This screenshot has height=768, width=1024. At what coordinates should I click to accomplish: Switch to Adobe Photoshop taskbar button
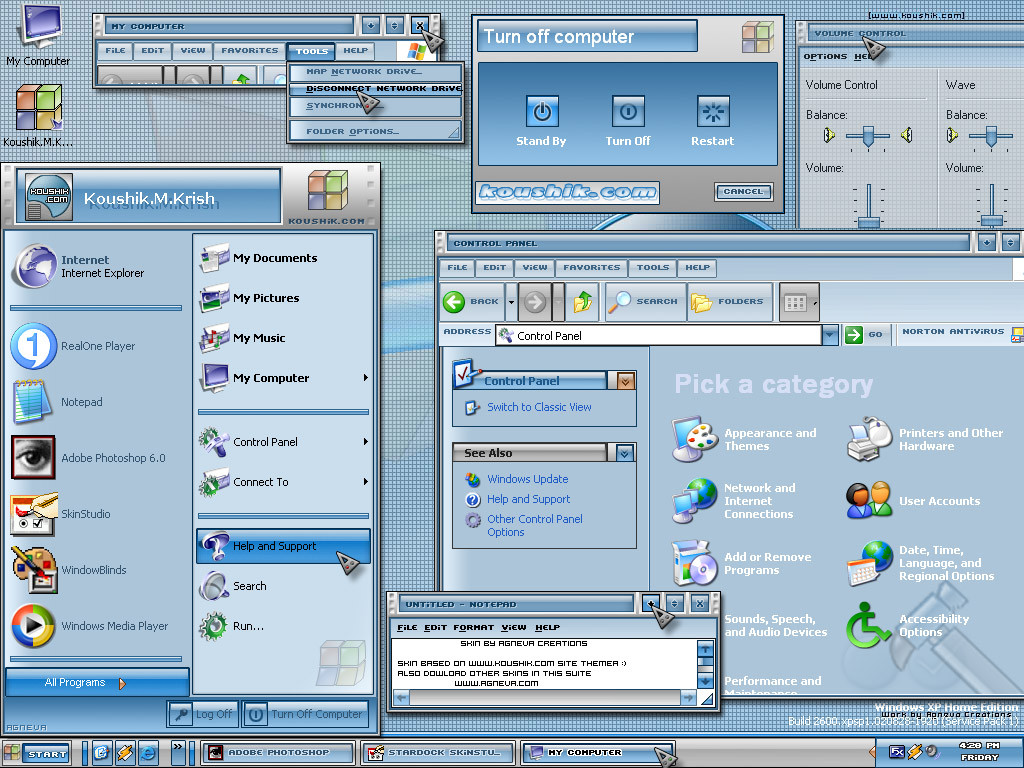coord(278,752)
